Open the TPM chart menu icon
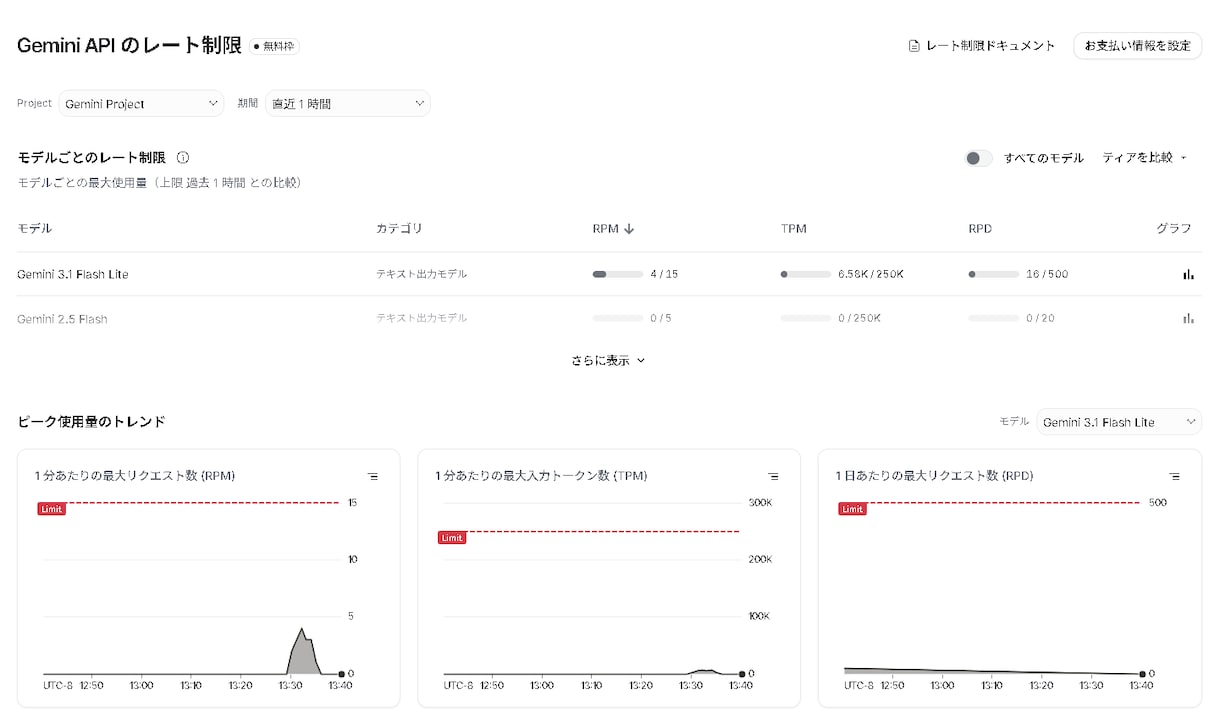The width and height of the screenshot is (1220, 717). click(773, 477)
